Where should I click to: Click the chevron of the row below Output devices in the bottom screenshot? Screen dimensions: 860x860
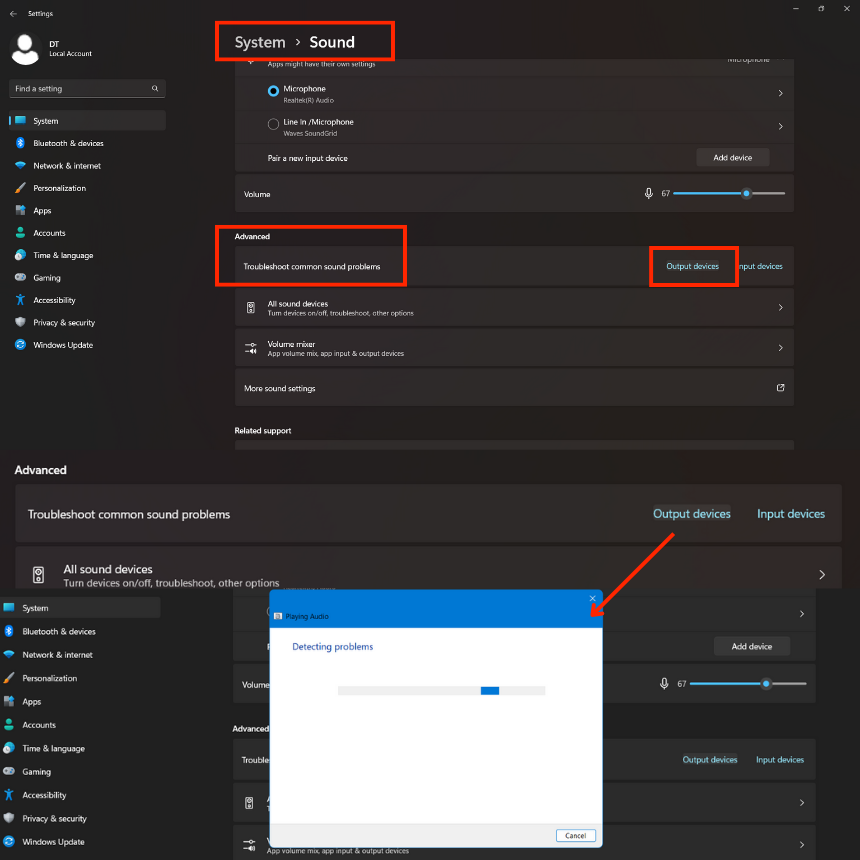pyautogui.click(x=801, y=802)
